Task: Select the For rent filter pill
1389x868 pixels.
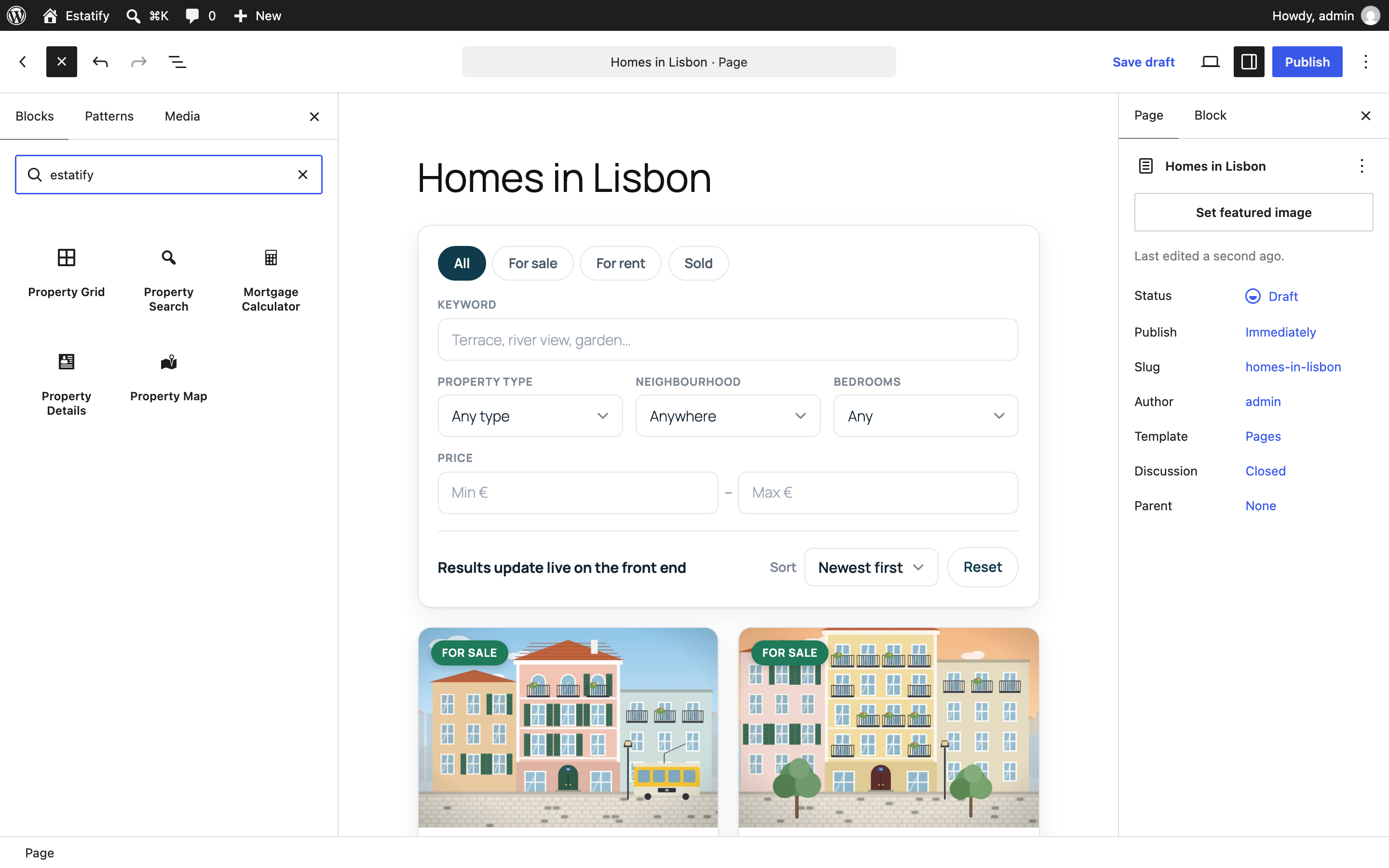Action: pos(620,263)
